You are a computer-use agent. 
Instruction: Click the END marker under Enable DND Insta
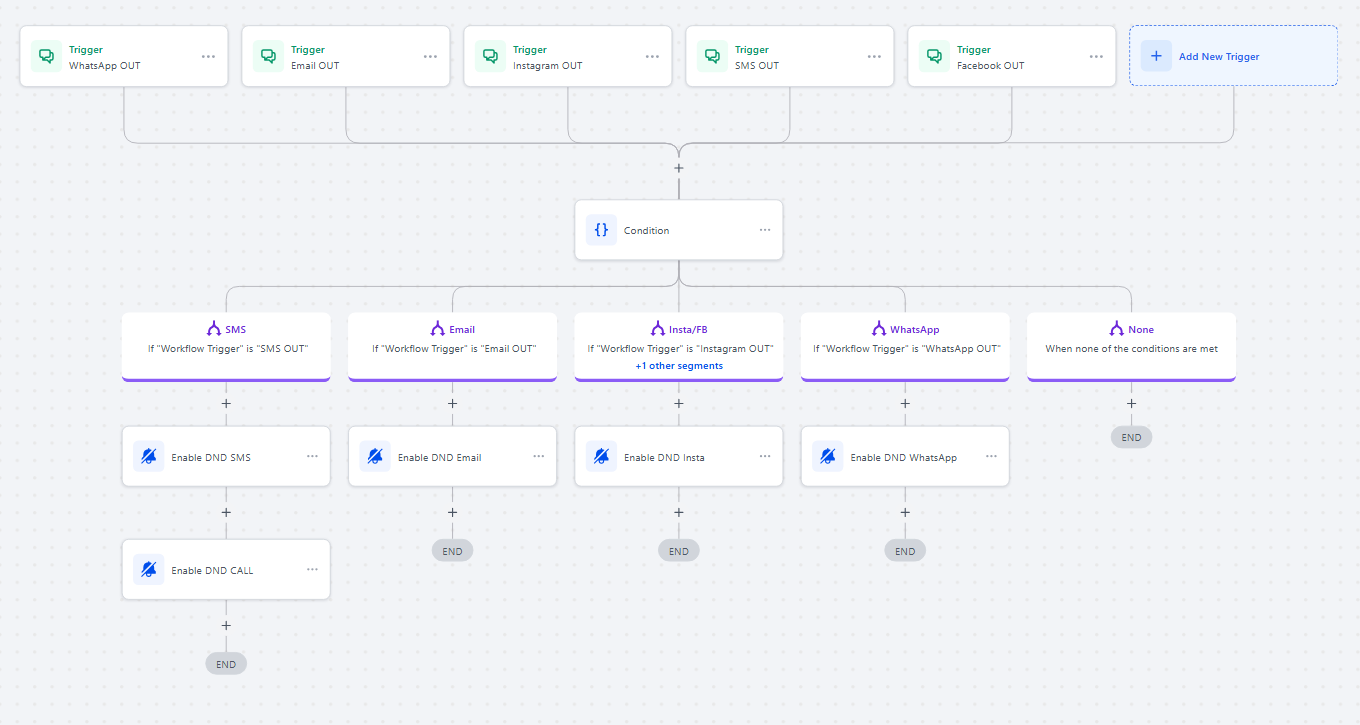click(679, 550)
